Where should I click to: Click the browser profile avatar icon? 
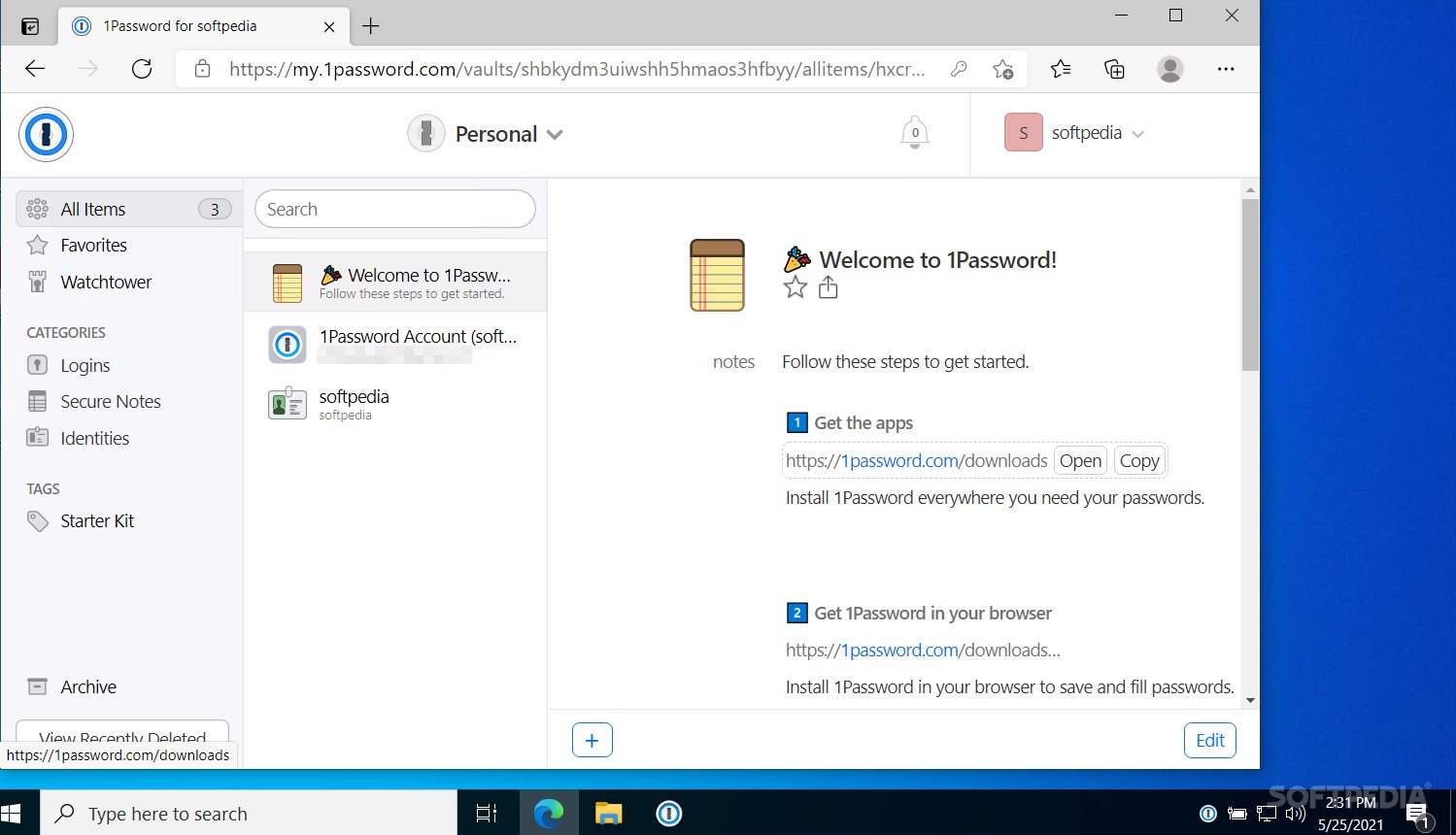(1170, 69)
